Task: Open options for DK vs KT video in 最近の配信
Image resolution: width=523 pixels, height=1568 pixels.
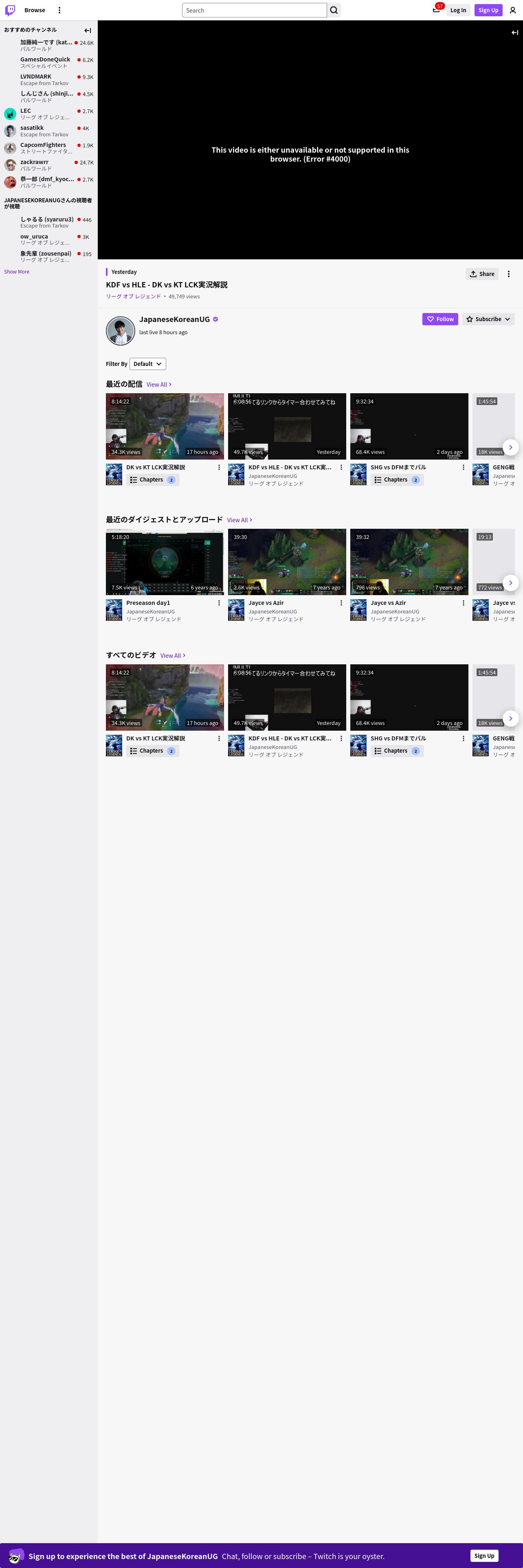Action: pos(219,467)
